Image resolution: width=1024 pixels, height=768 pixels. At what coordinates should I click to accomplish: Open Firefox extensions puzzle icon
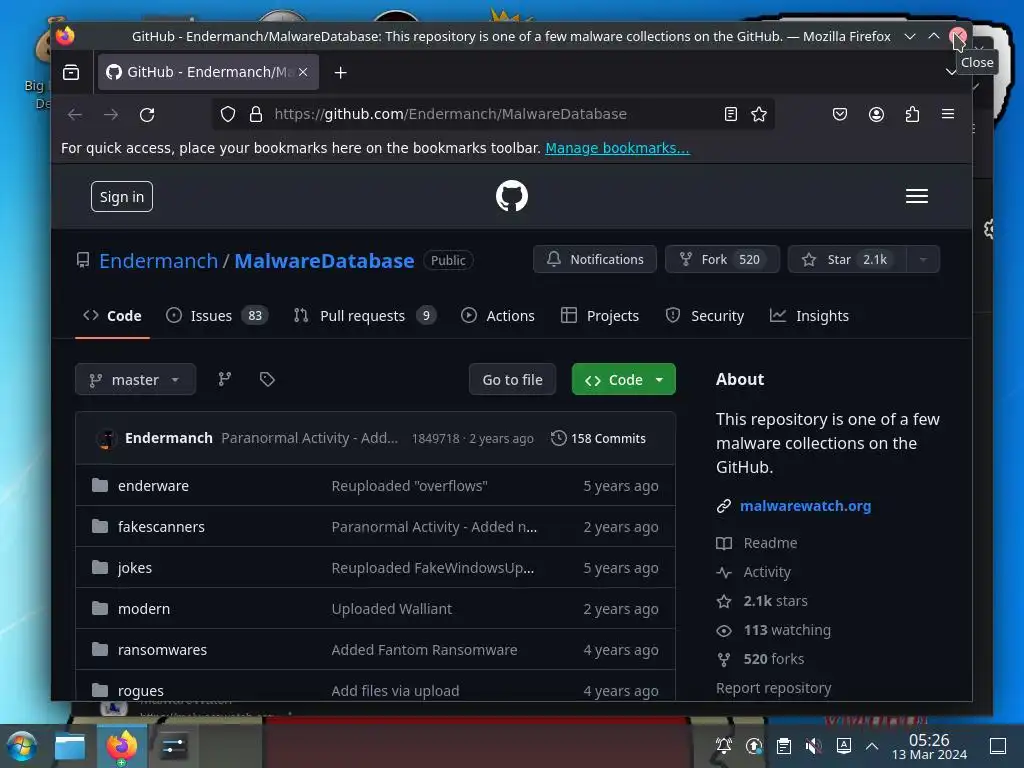click(912, 114)
